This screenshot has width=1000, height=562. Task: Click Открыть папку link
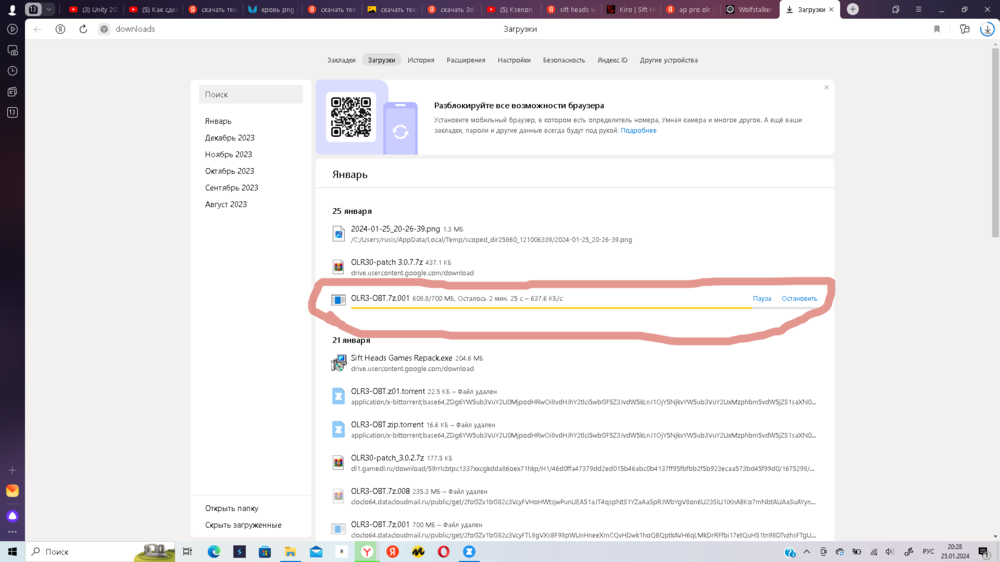(x=232, y=508)
